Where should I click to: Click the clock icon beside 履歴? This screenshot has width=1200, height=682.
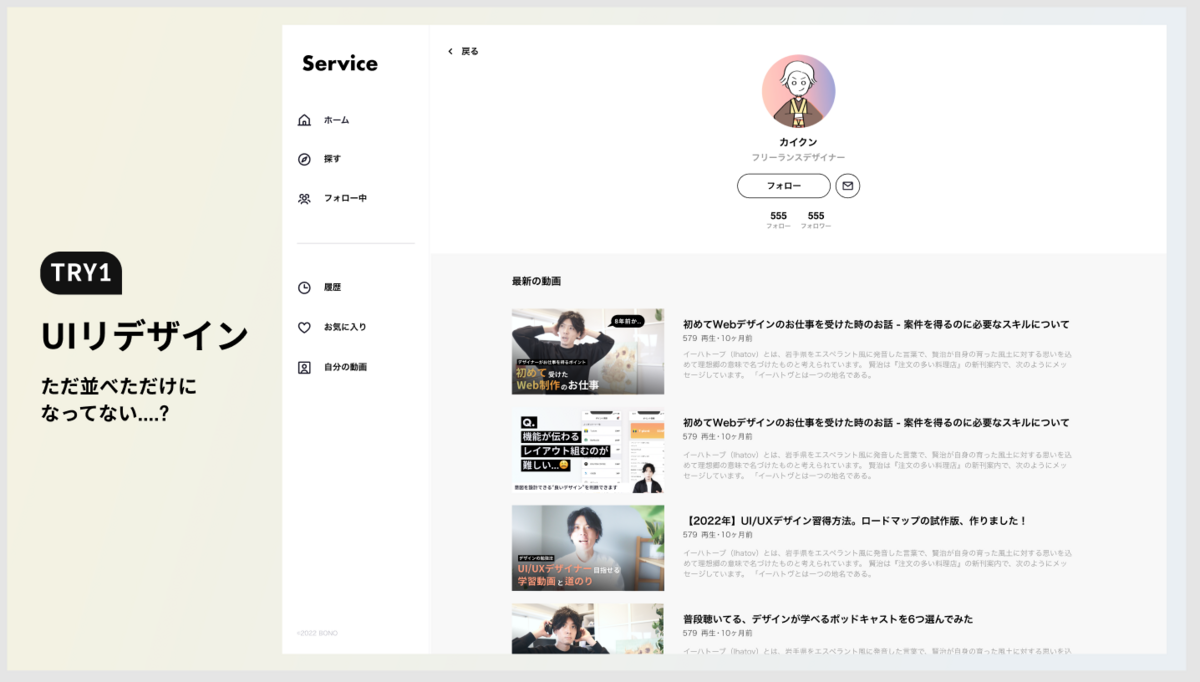click(x=304, y=288)
